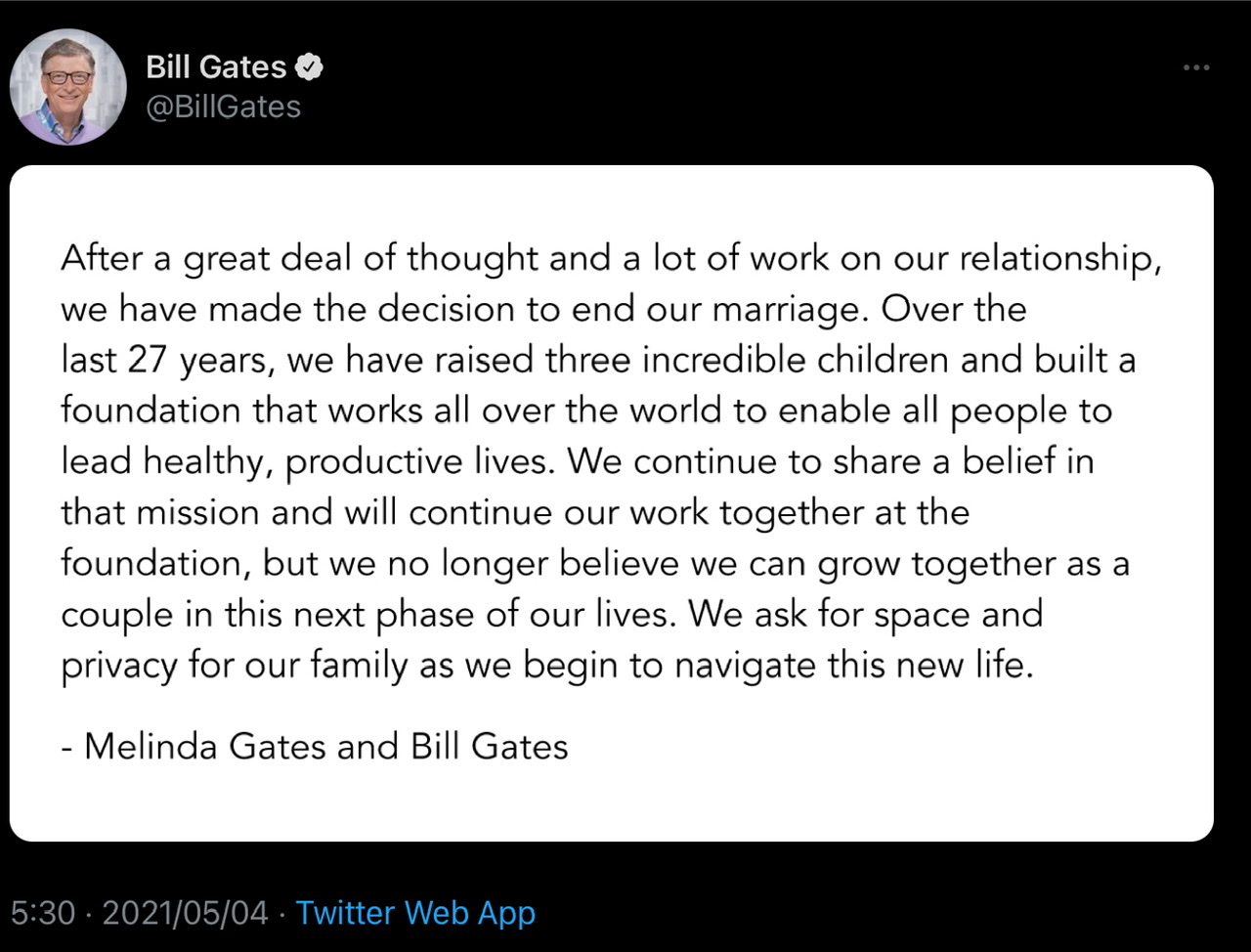The width and height of the screenshot is (1251, 952).
Task: Open Bill Gates' profile picture avatar
Action: [x=68, y=87]
